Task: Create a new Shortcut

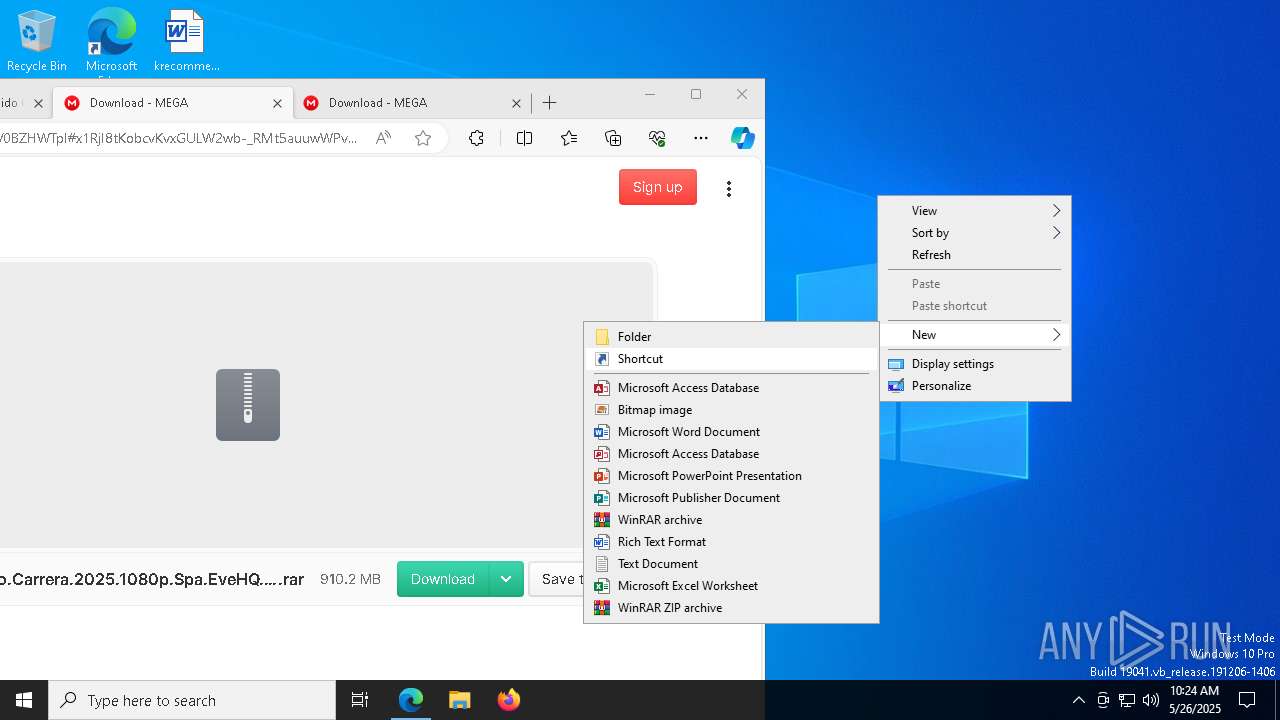Action: [x=731, y=358]
